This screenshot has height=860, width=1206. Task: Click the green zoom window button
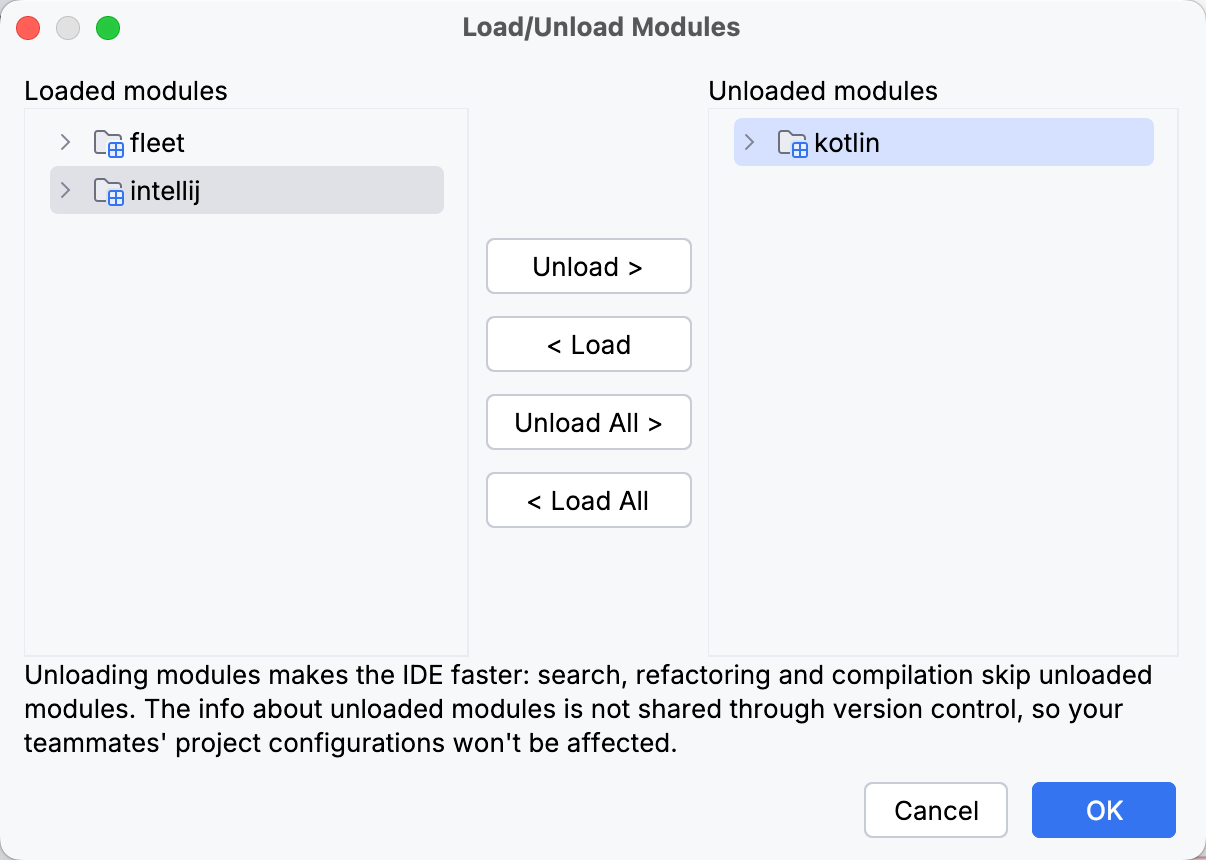(x=108, y=28)
